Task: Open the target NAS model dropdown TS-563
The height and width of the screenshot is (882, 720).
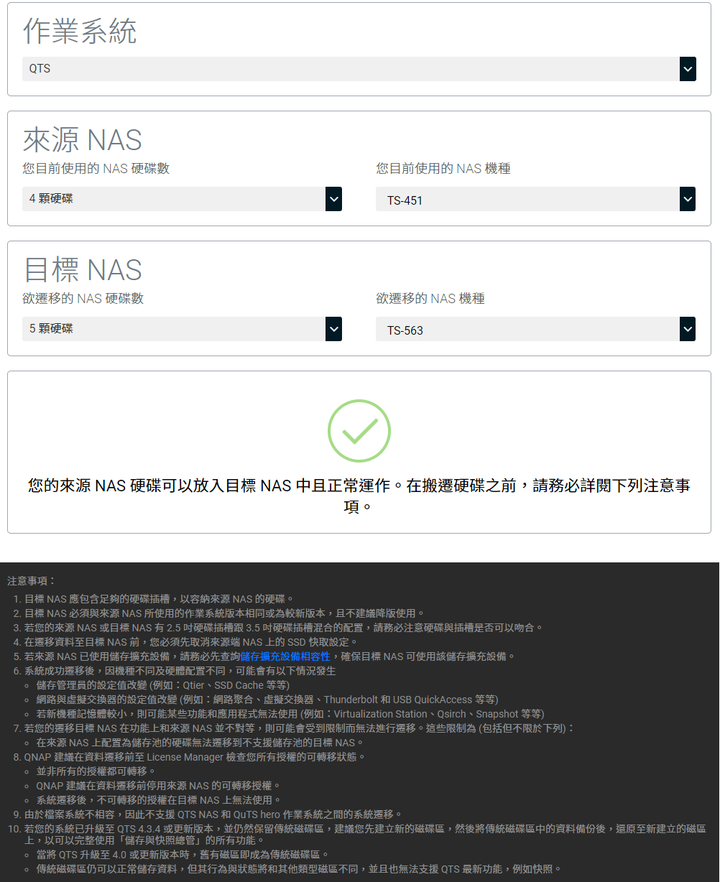Action: (536, 329)
